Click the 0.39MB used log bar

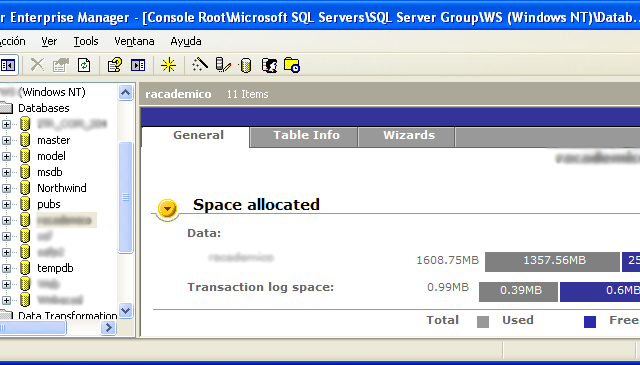pyautogui.click(x=518, y=292)
